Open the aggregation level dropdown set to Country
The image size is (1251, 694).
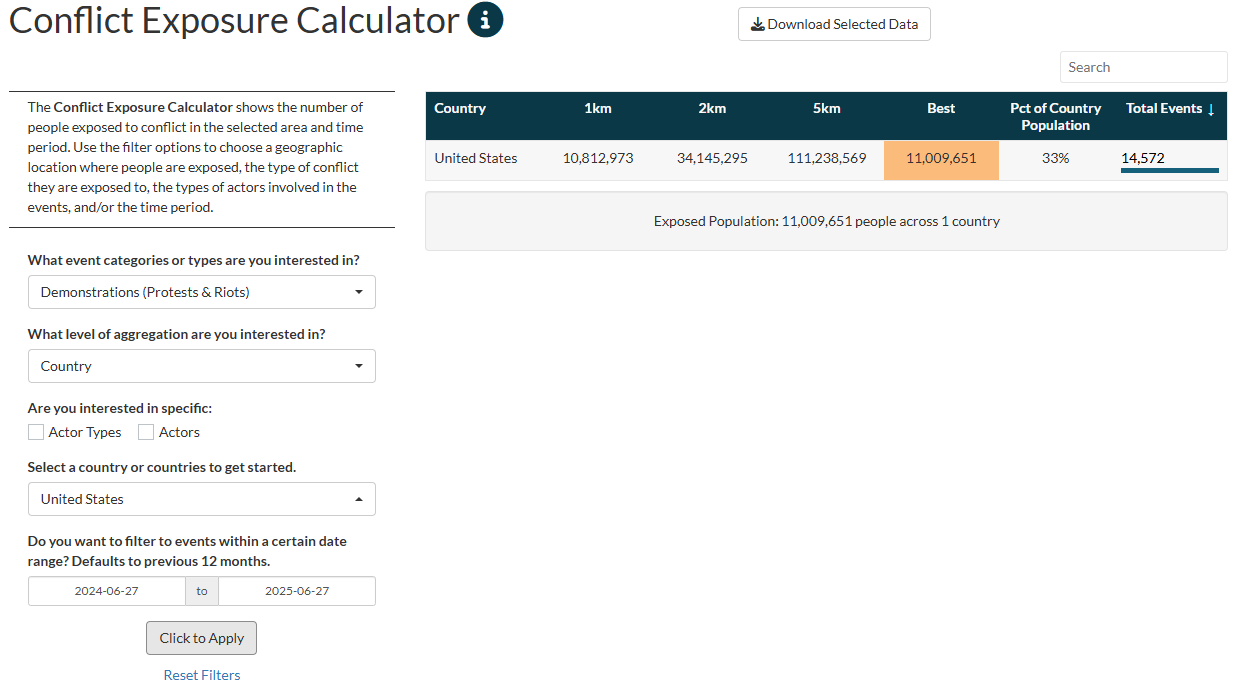click(x=202, y=366)
